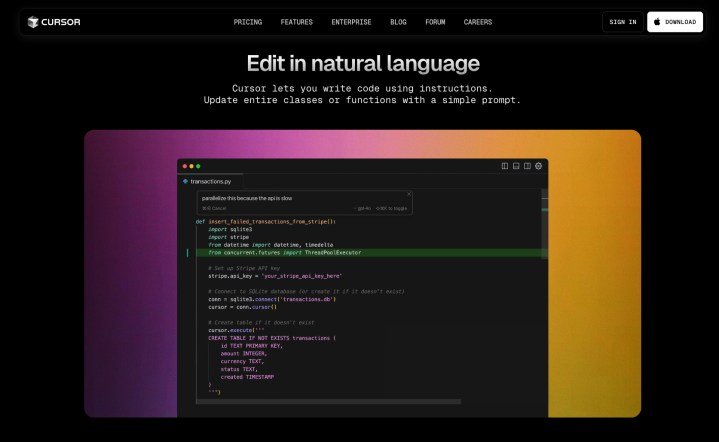Click the yellow minimize dot of editor window

[192, 166]
